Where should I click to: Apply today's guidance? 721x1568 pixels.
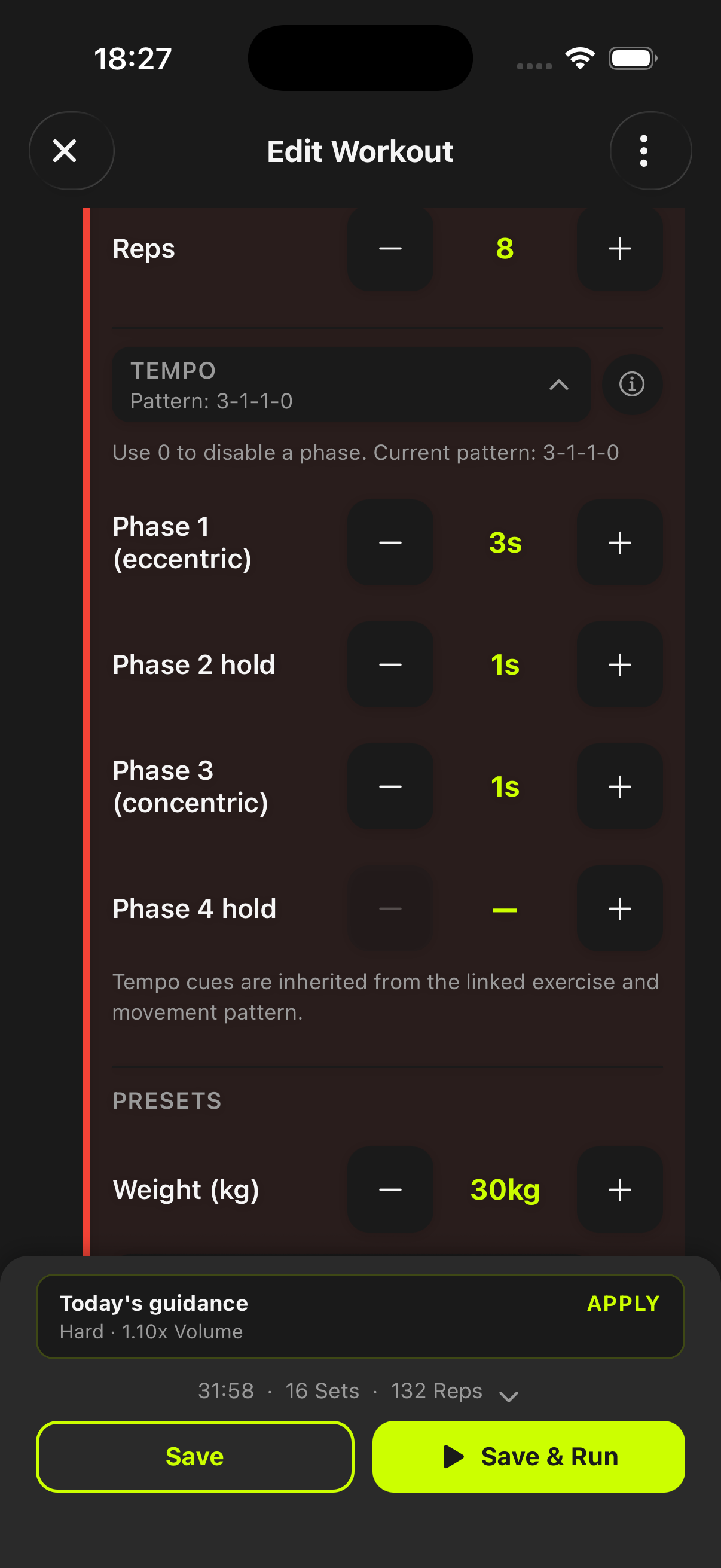click(624, 1303)
